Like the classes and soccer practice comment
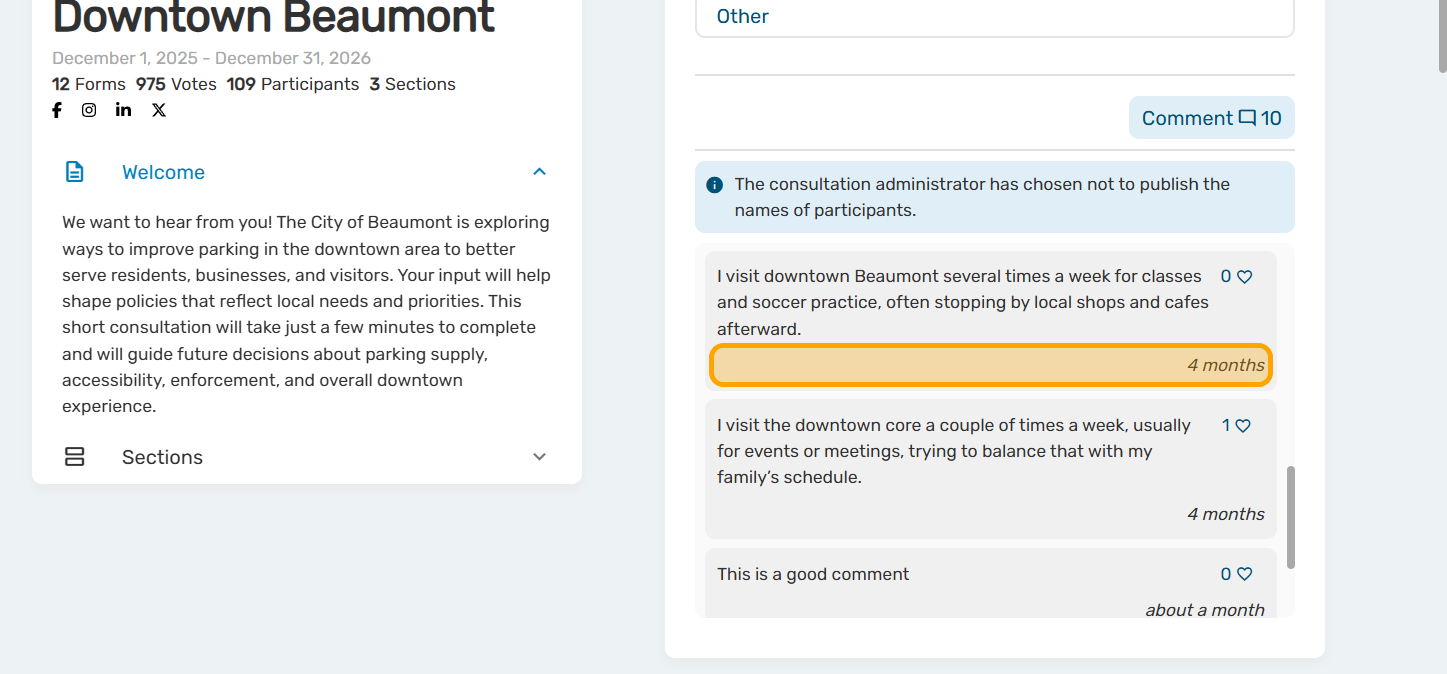This screenshot has width=1447, height=674. point(1245,277)
